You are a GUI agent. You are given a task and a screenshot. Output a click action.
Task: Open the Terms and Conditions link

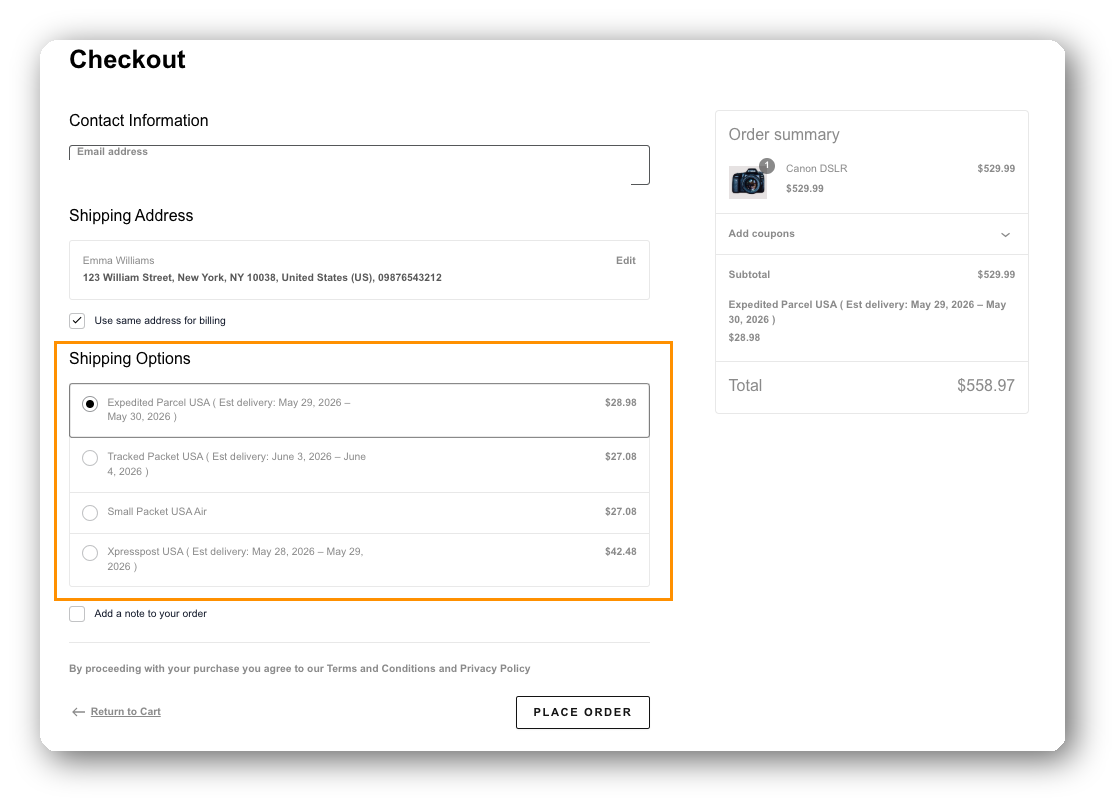point(381,668)
